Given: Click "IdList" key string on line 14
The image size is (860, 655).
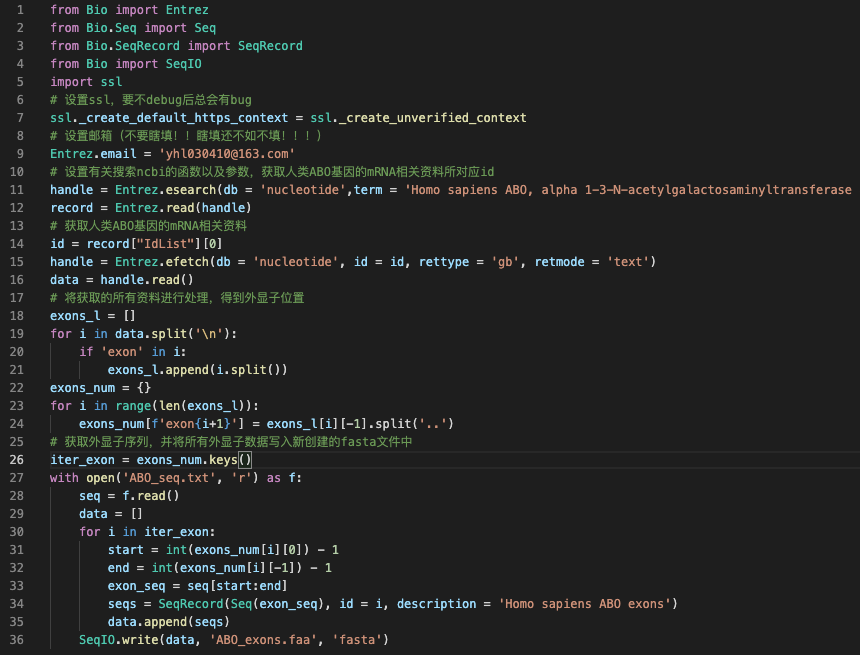Looking at the screenshot, I should tap(165, 244).
